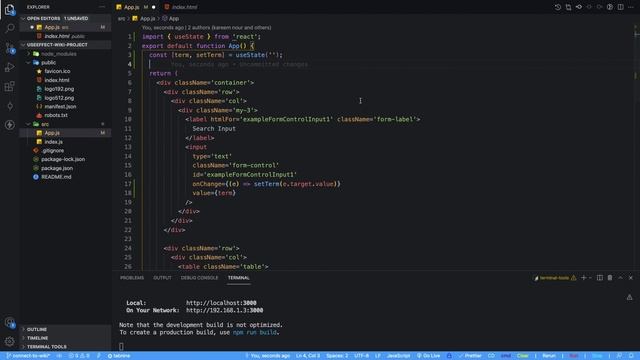Click the src breadcrumb segment

click(121, 18)
